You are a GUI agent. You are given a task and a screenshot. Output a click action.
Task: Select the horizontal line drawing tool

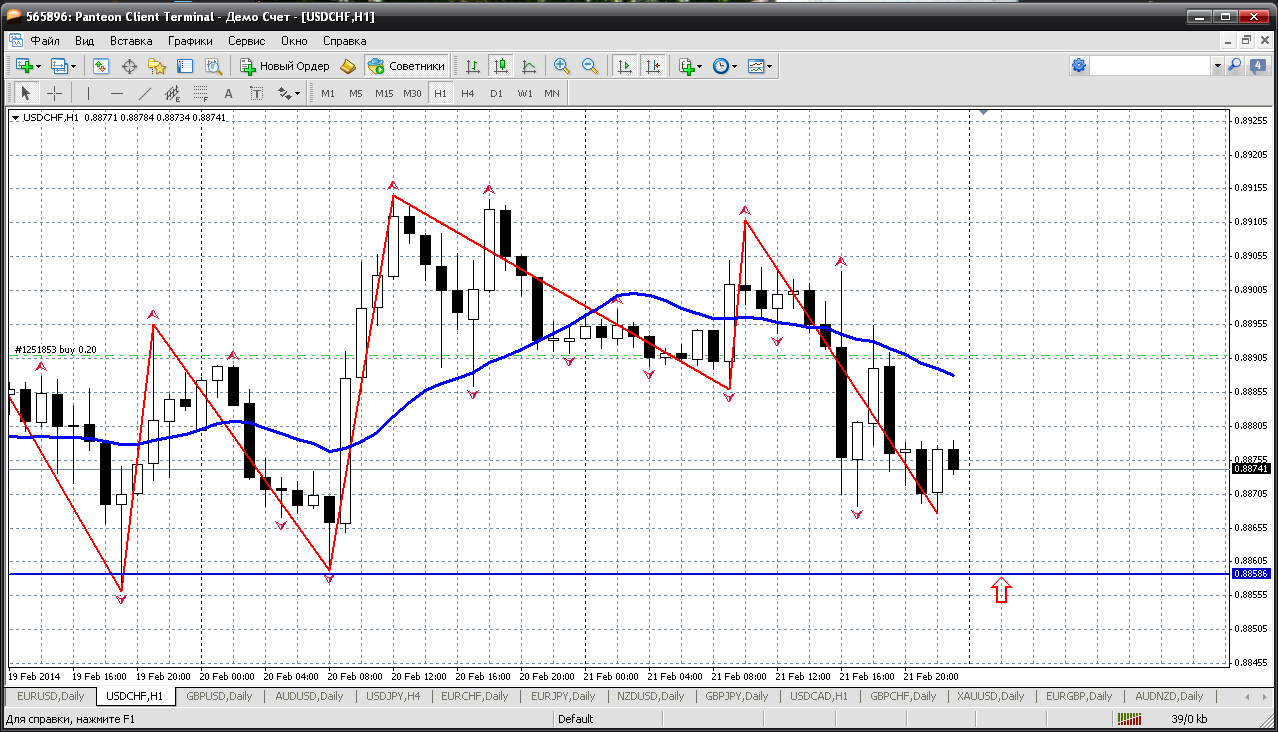coord(116,93)
